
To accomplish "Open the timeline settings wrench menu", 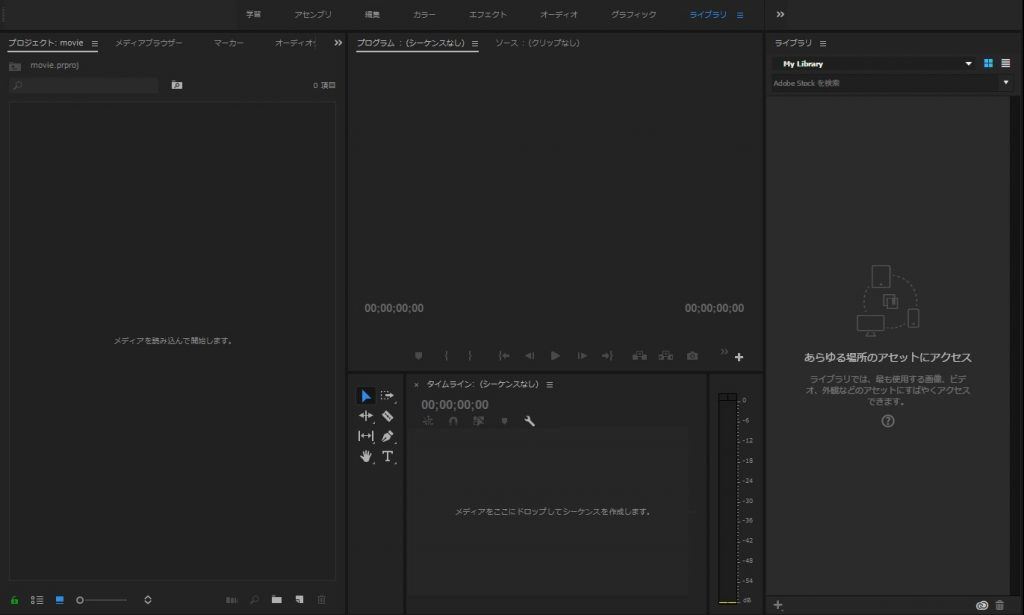I will (x=530, y=421).
